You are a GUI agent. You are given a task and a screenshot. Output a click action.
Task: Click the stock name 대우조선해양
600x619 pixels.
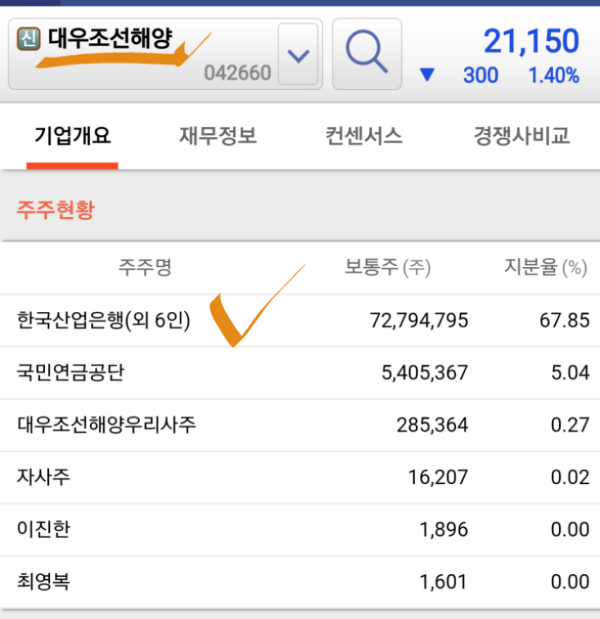[x=110, y=38]
